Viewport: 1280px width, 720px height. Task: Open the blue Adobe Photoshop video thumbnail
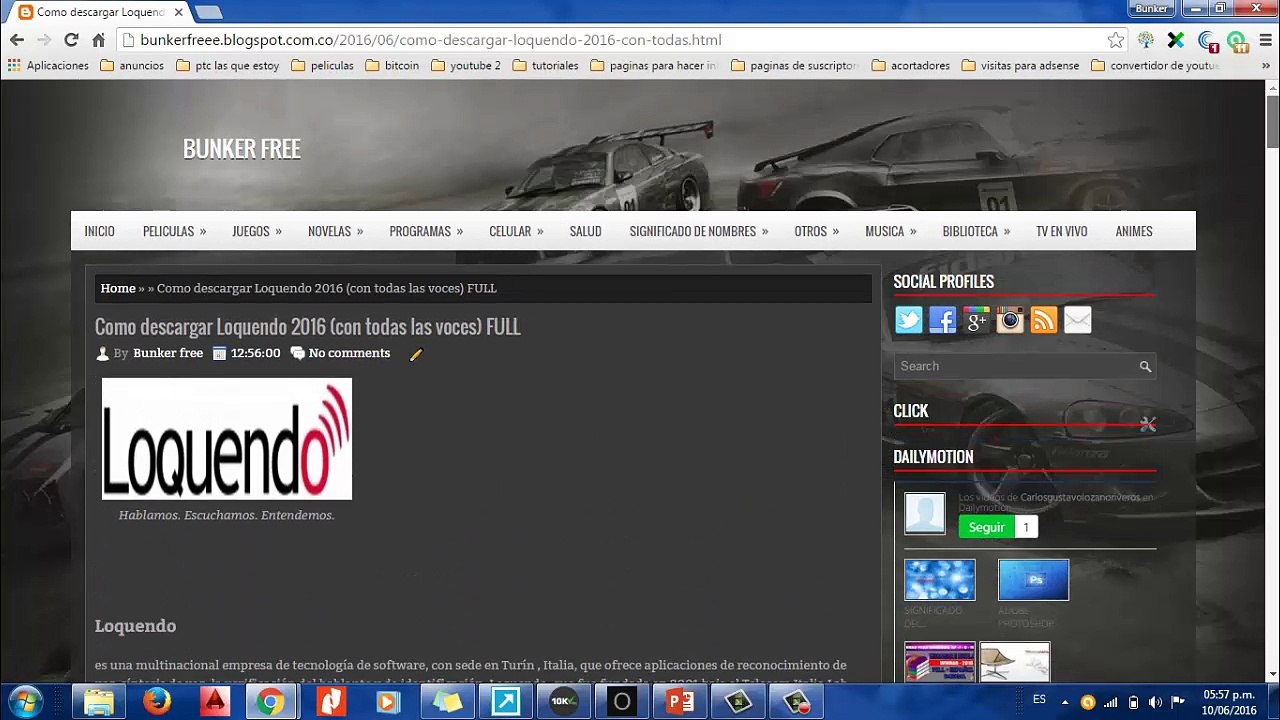tap(1033, 580)
